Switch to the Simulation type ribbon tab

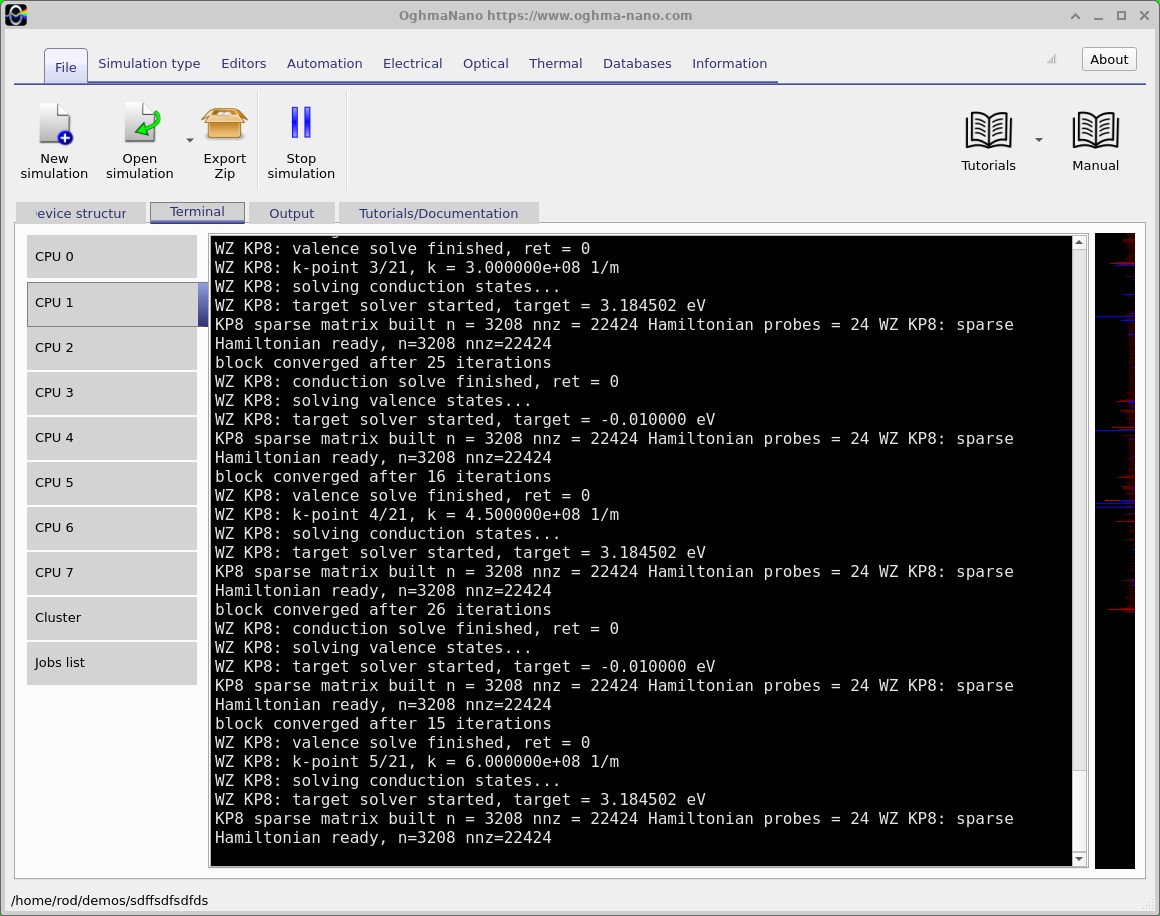149,64
